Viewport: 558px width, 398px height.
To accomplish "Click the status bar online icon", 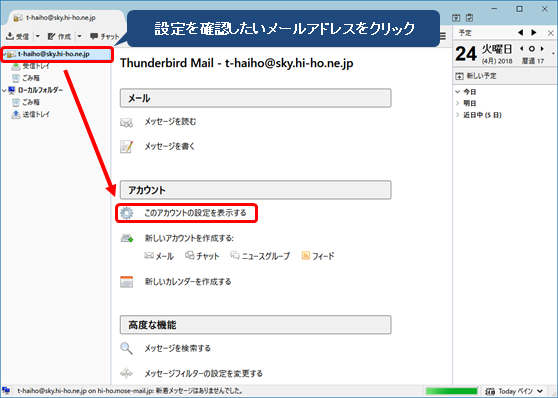I will pyautogui.click(x=6, y=391).
